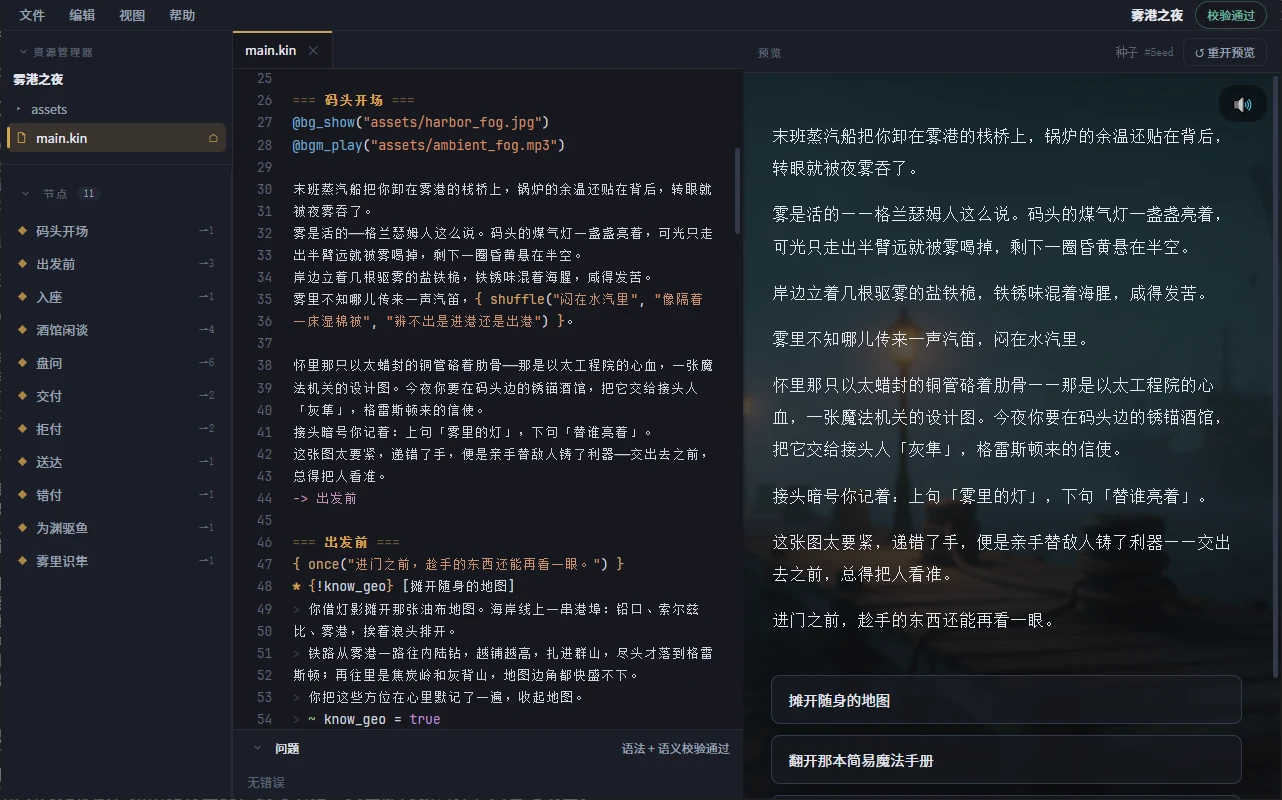This screenshot has height=800, width=1282.
Task: Jump to node 雾里识隼
Action: (116, 561)
